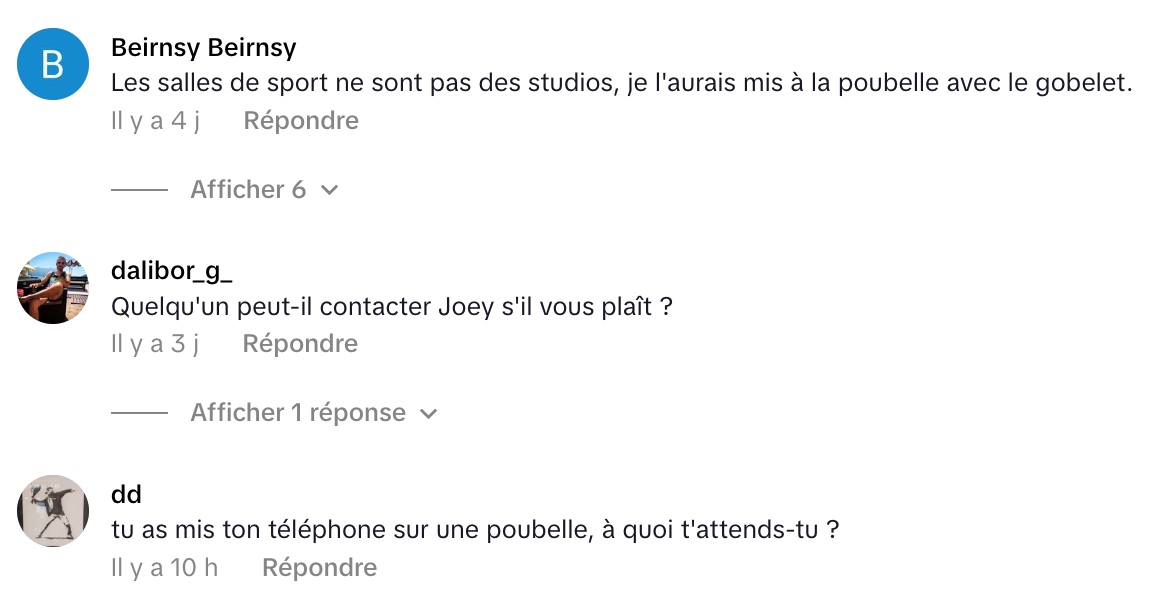The width and height of the screenshot is (1154, 610).
Task: Click the Il y a 10 h timestamp
Action: click(x=165, y=567)
